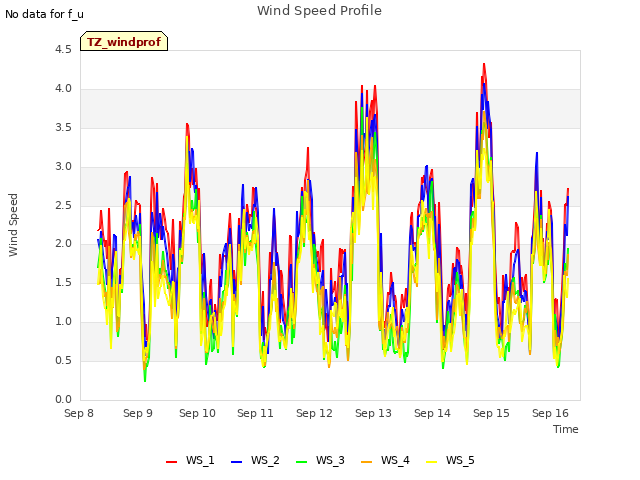Viewport: 640px width, 480px height.
Task: Click the 4.0 y-axis tick label
Action: (63, 89)
